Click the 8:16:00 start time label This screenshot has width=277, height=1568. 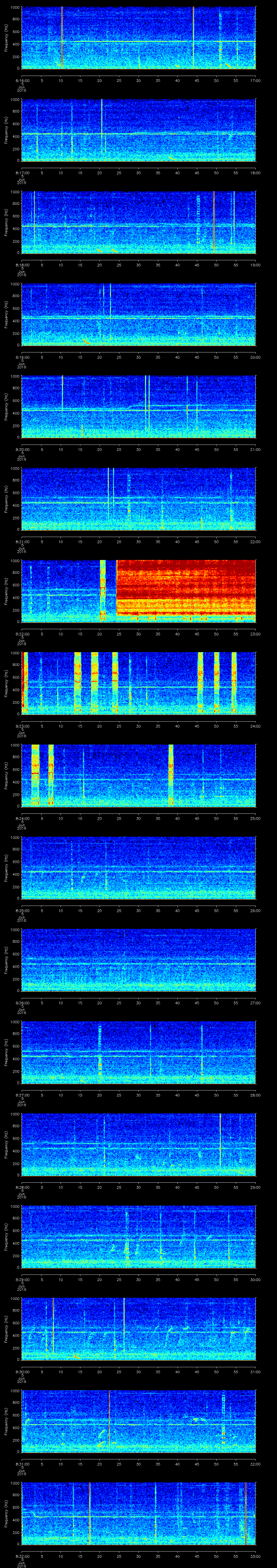click(x=22, y=80)
